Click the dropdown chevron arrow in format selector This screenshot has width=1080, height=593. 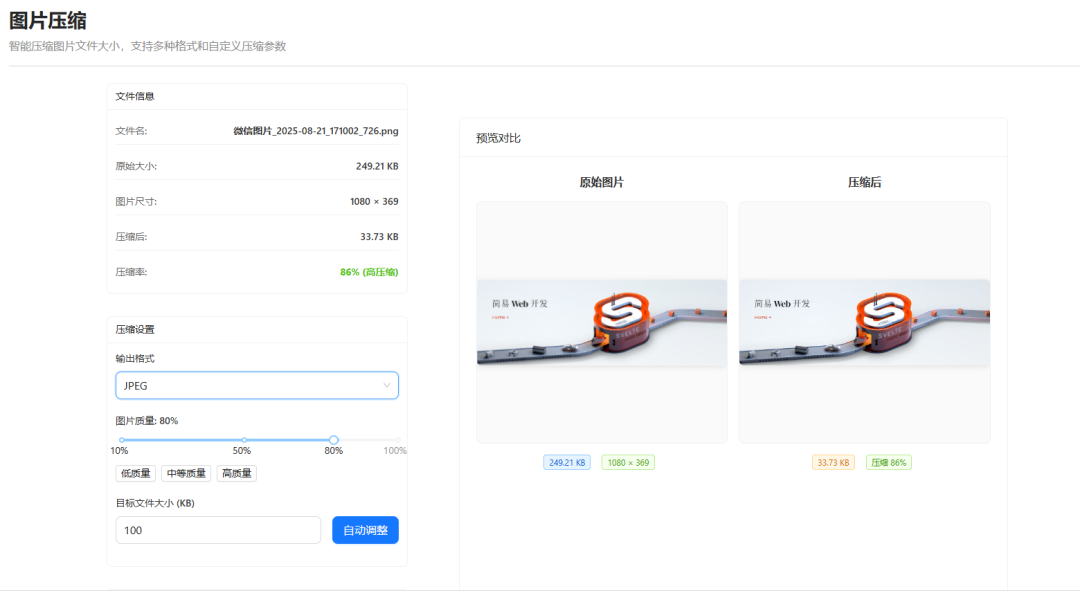386,386
